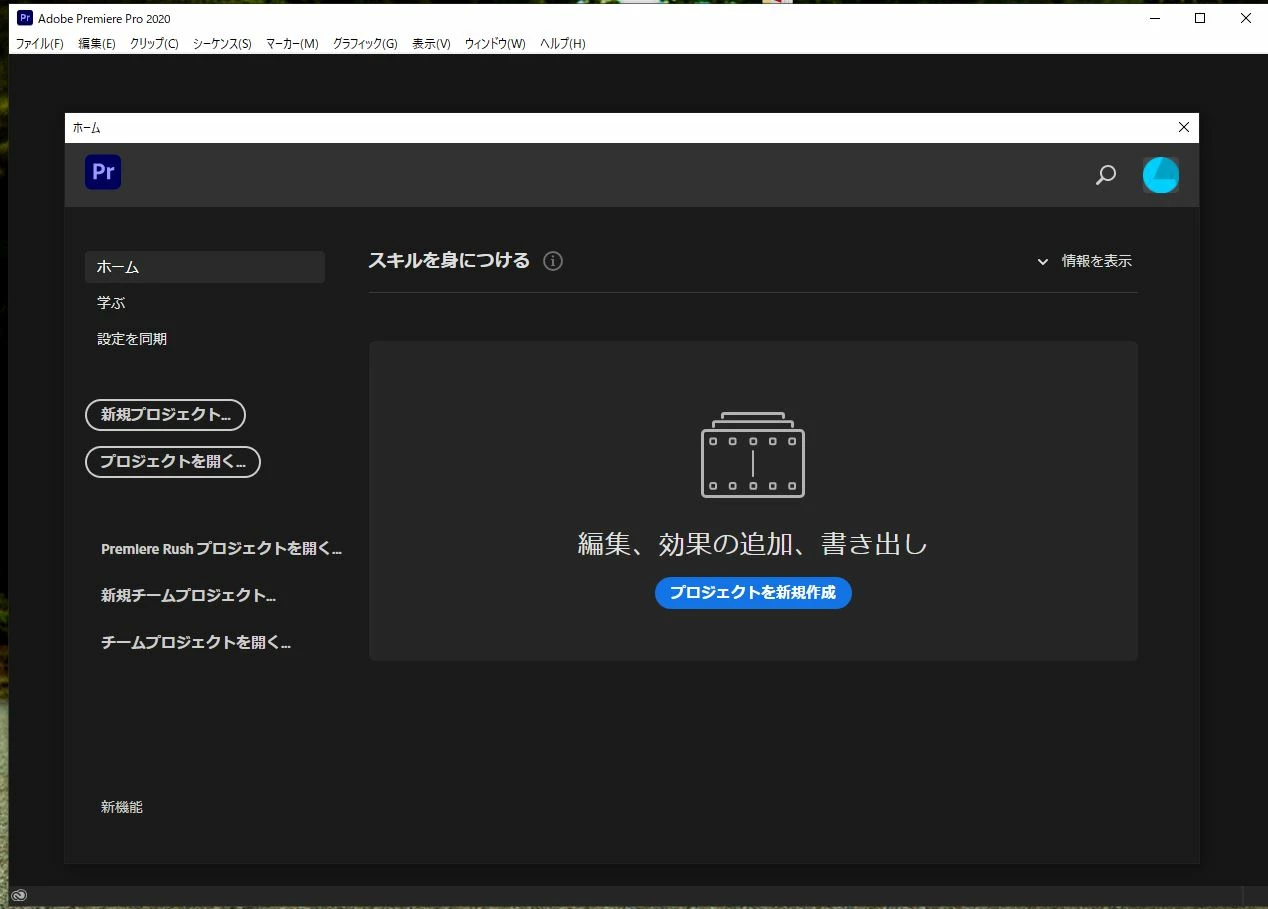The width and height of the screenshot is (1268, 909).
Task: Open シーケンス(S) menu
Action: coord(222,44)
